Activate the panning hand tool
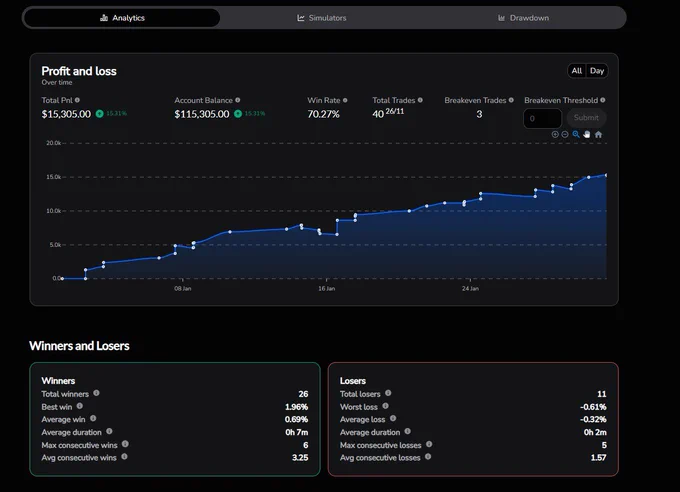This screenshot has width=680, height=492. tap(587, 134)
